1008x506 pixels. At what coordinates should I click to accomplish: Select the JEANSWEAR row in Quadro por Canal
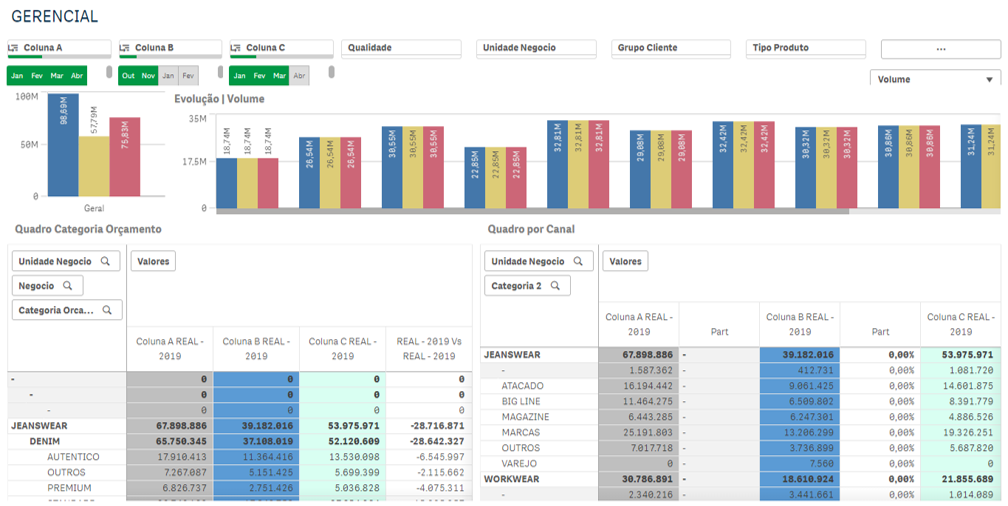pyautogui.click(x=510, y=354)
